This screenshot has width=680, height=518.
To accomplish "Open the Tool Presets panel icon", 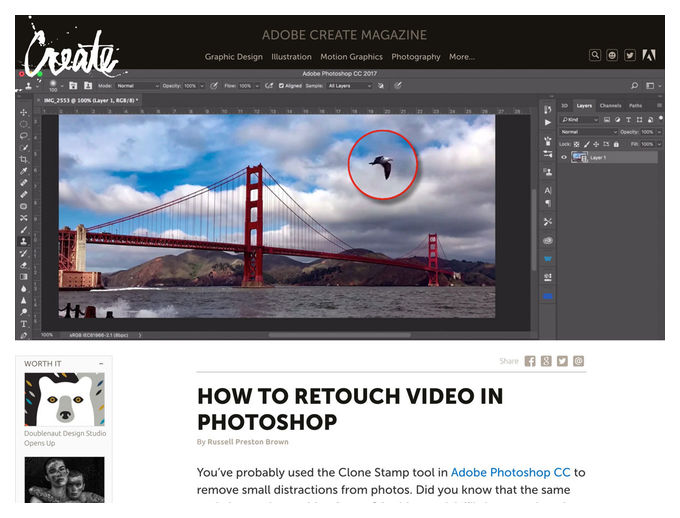I will [548, 222].
